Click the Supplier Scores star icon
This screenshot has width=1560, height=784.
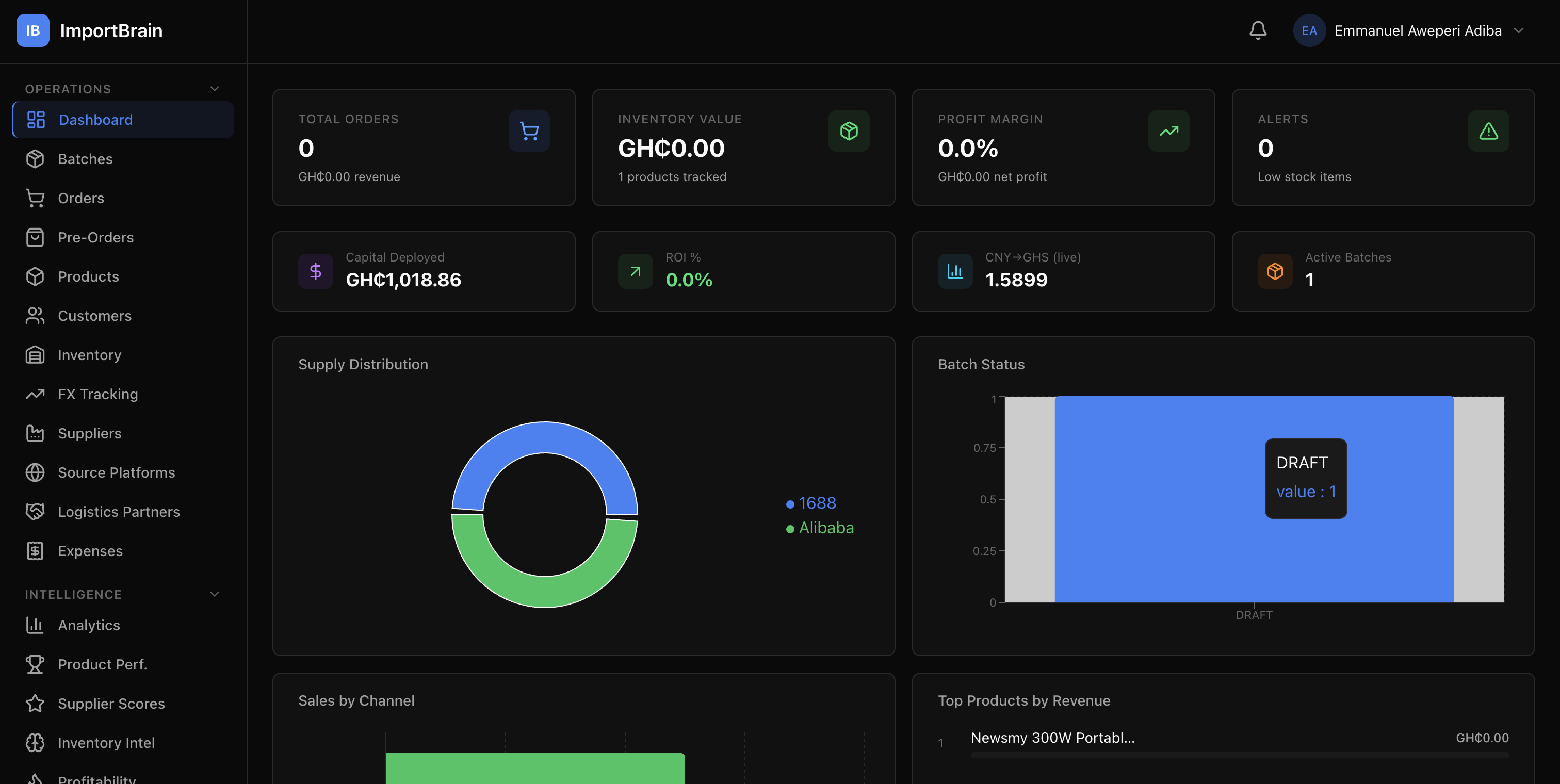click(x=35, y=704)
